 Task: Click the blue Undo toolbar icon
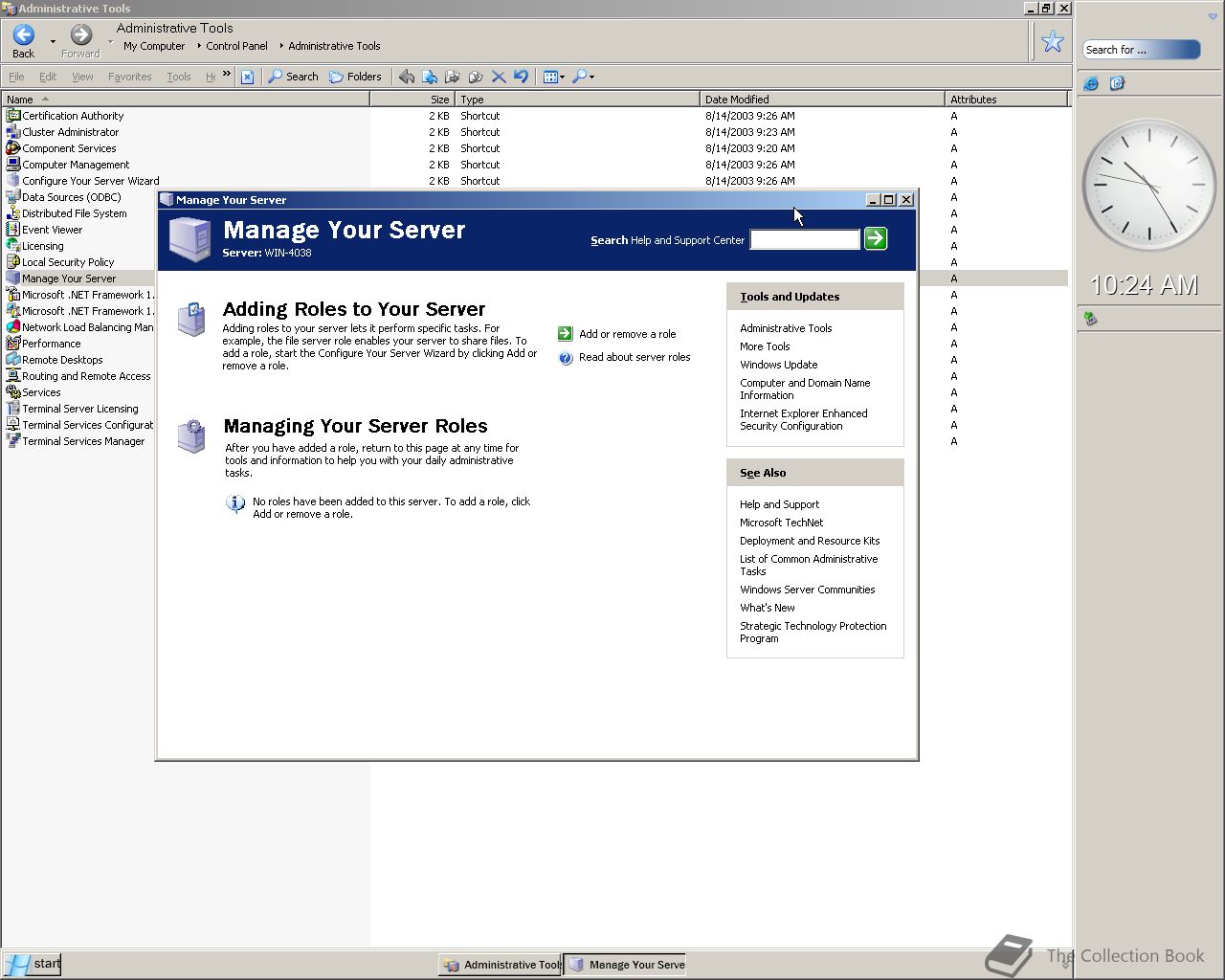[521, 77]
